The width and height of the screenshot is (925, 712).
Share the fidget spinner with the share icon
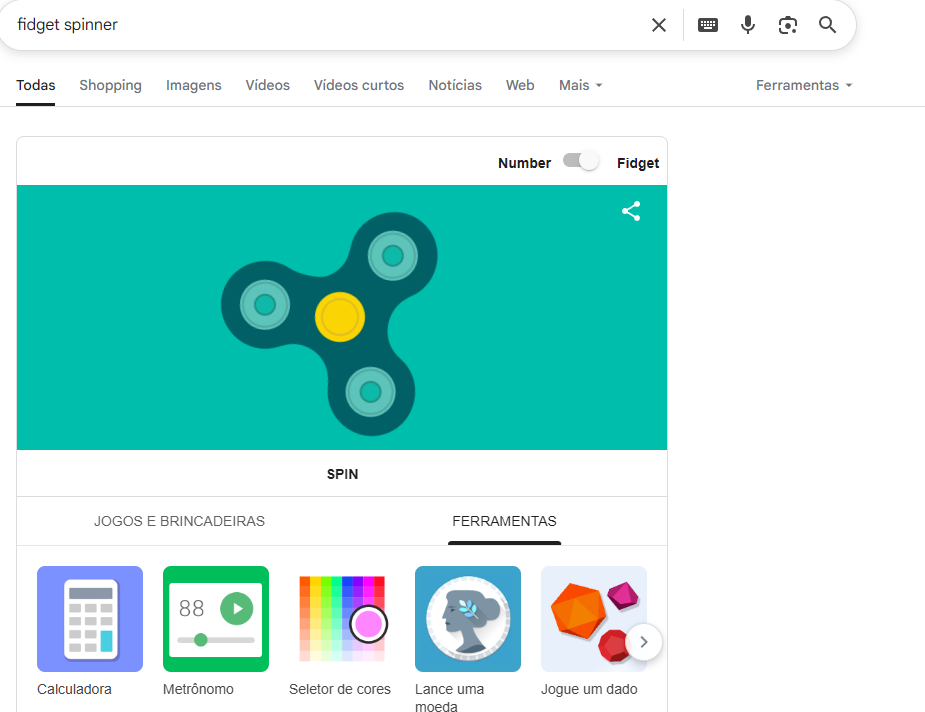pos(631,211)
